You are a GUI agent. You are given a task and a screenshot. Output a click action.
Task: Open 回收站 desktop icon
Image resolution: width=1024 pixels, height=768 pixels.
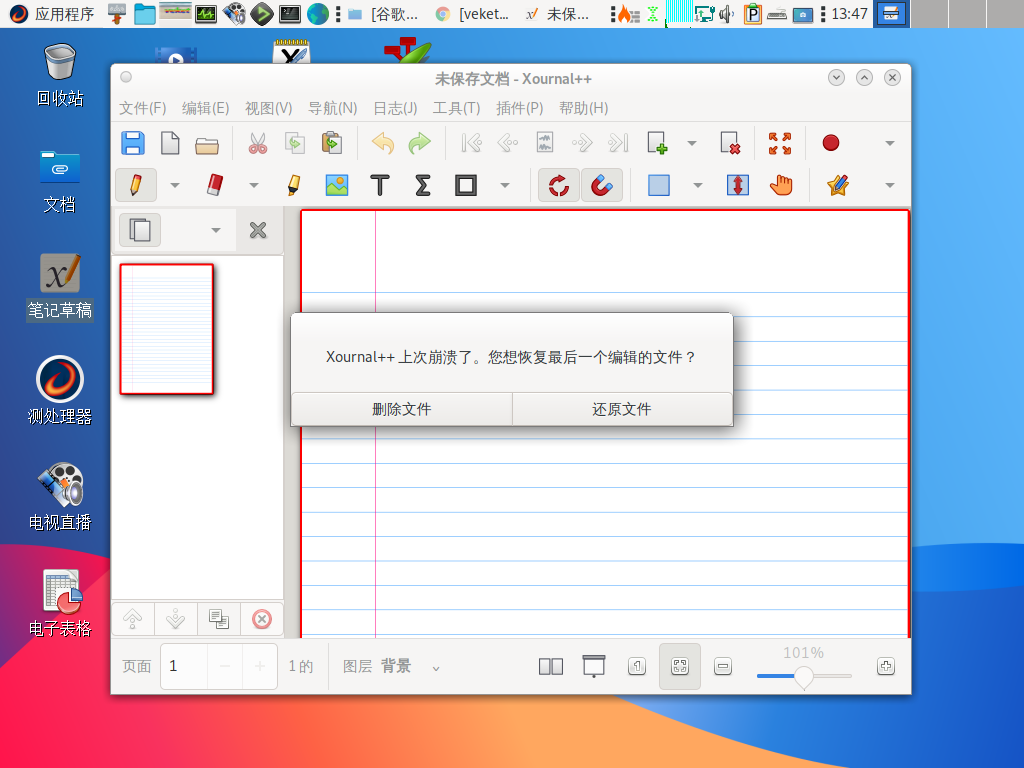click(x=60, y=75)
